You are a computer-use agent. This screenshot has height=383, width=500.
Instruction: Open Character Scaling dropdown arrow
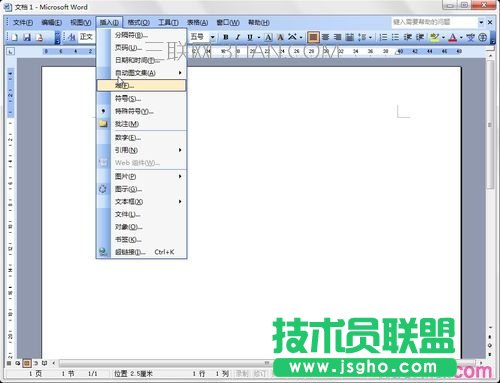click(301, 37)
